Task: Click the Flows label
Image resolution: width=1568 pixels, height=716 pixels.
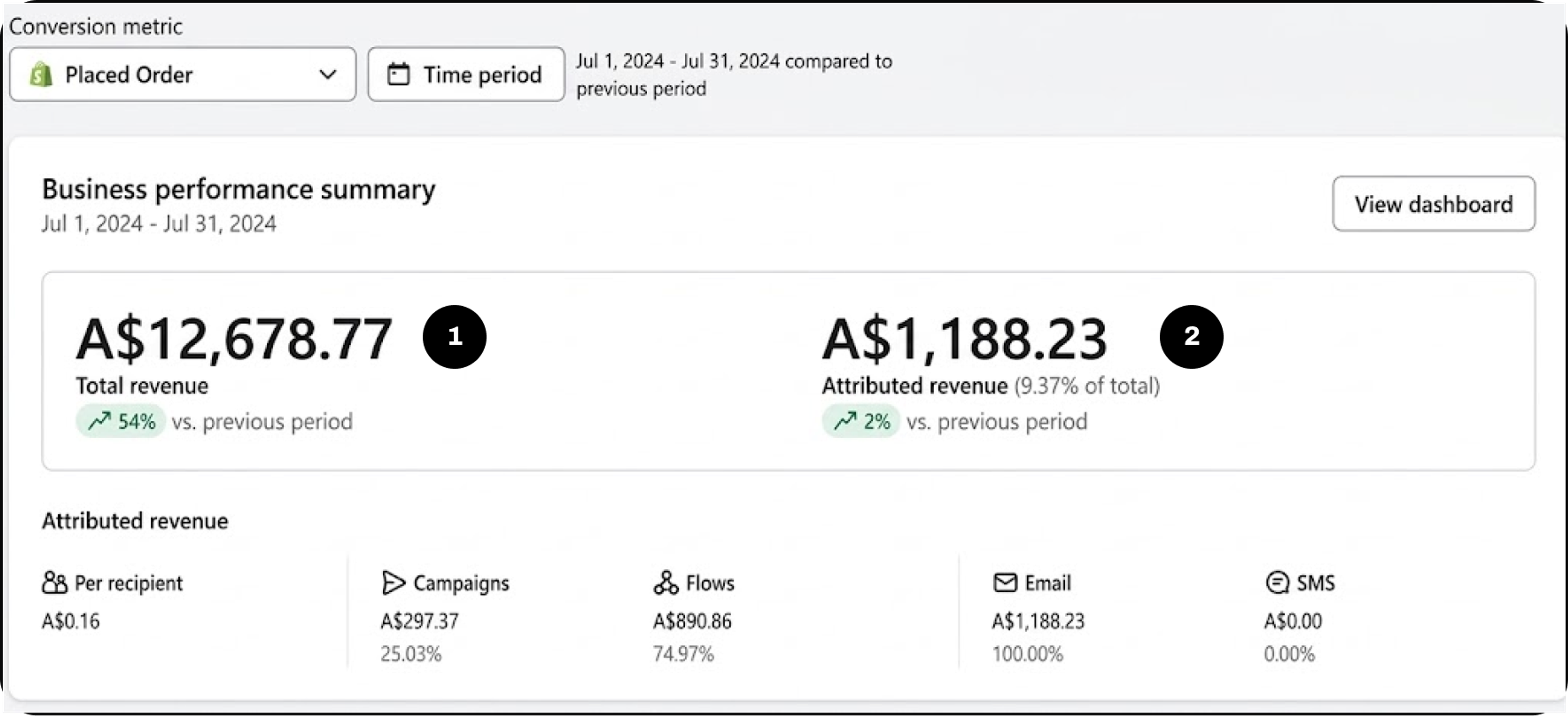Action: point(710,583)
